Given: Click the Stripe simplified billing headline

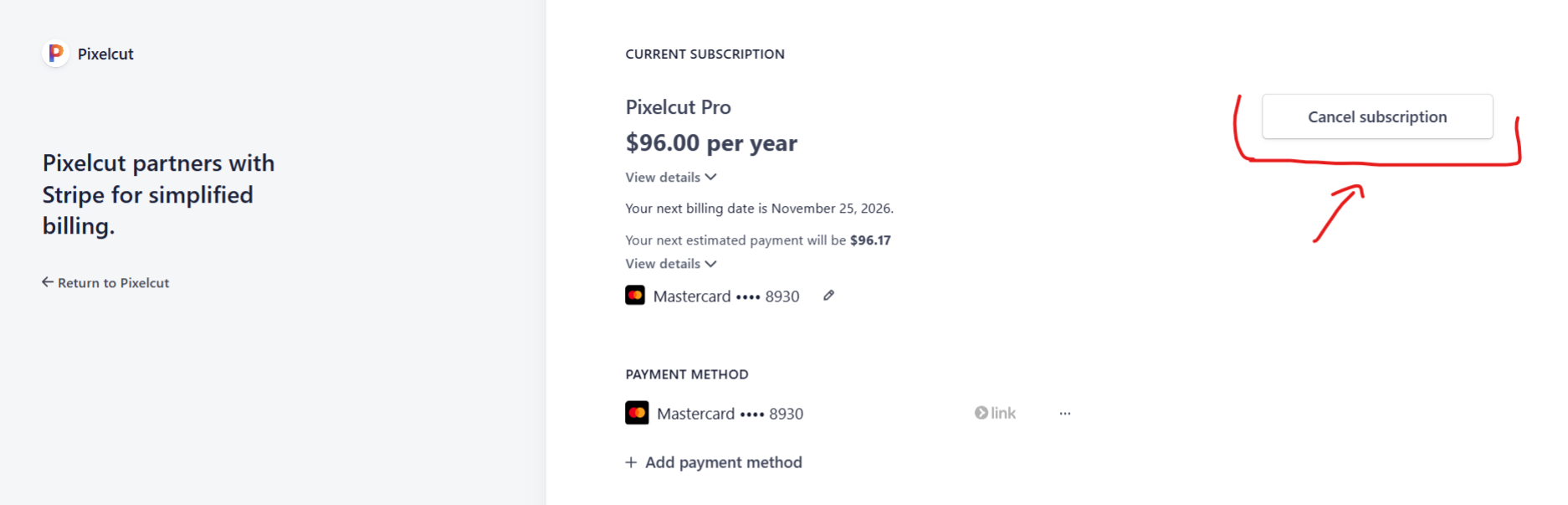Looking at the screenshot, I should point(158,194).
